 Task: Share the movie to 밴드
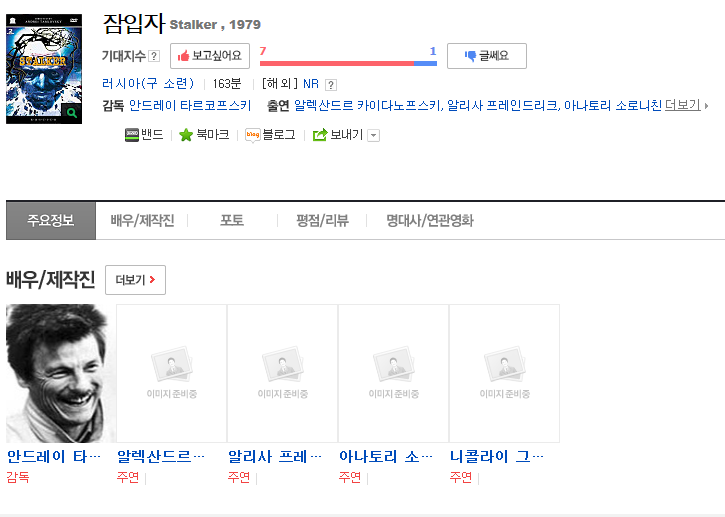coord(144,135)
